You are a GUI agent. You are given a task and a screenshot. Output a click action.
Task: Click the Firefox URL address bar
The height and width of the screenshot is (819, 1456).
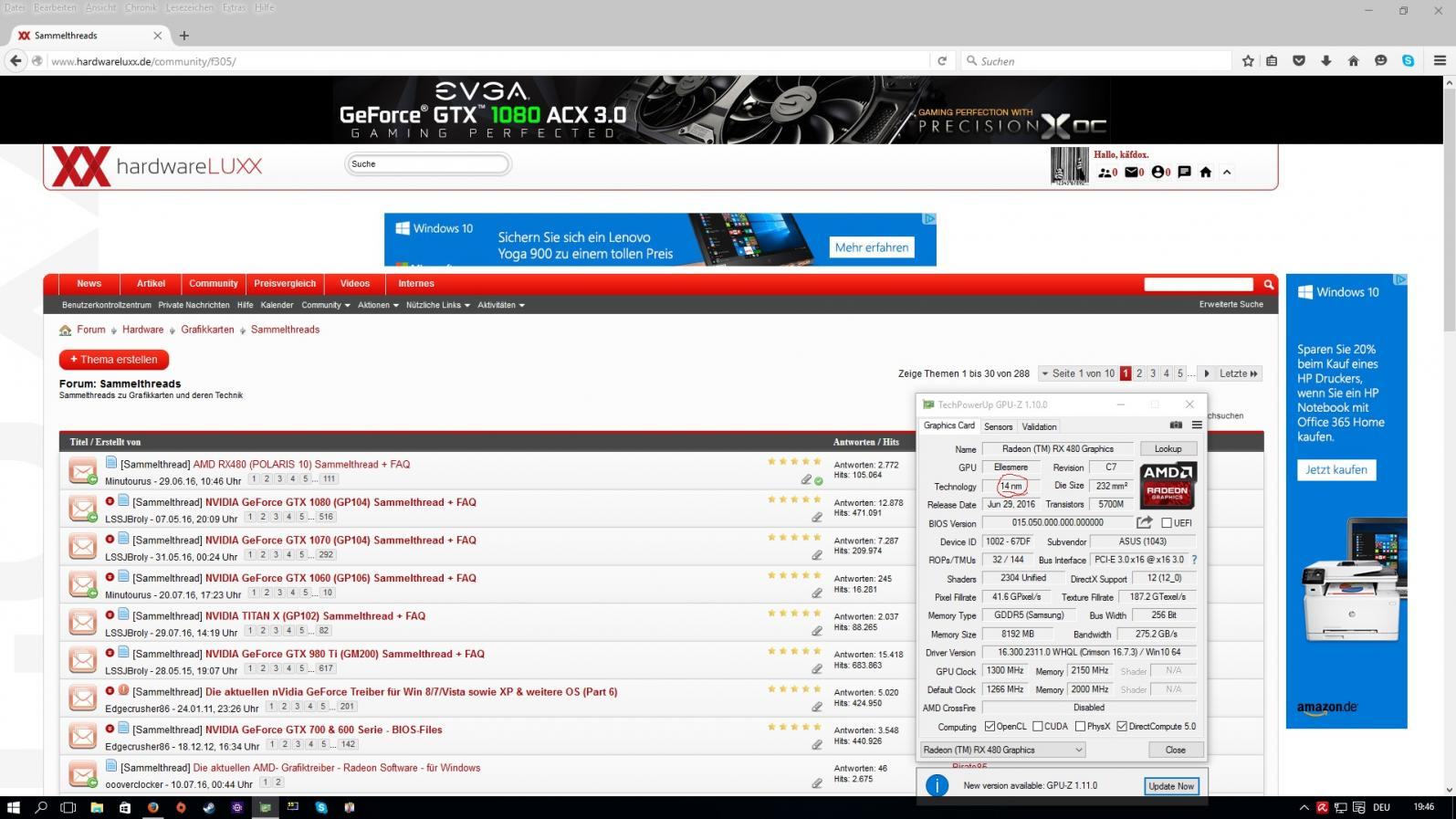[488, 61]
